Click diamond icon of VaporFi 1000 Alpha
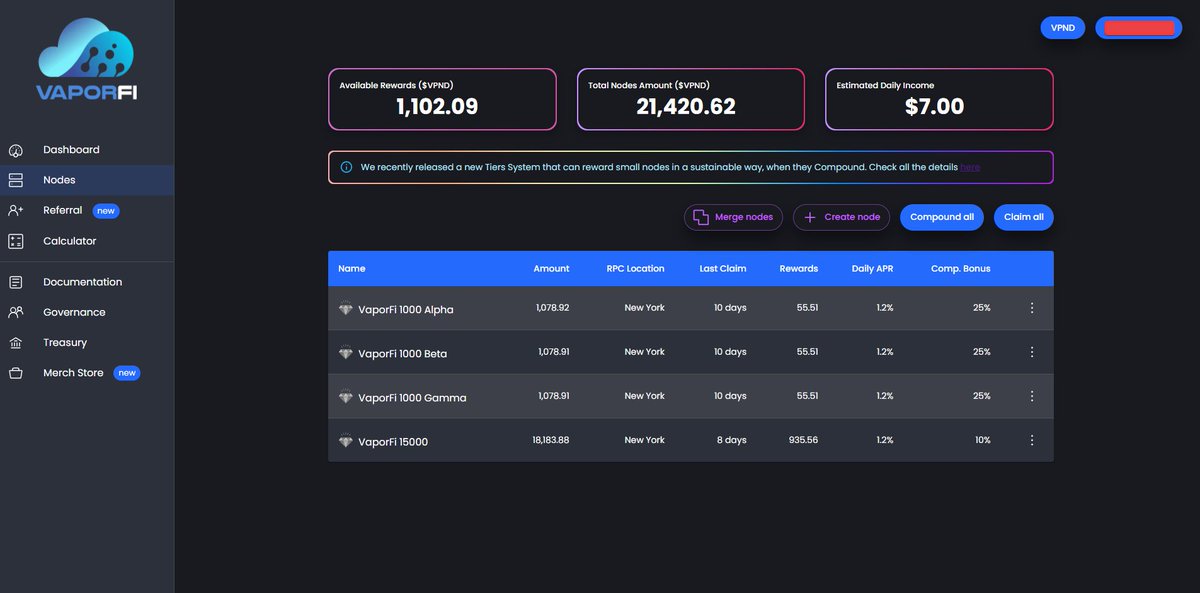Image resolution: width=1200 pixels, height=593 pixels. click(x=346, y=309)
